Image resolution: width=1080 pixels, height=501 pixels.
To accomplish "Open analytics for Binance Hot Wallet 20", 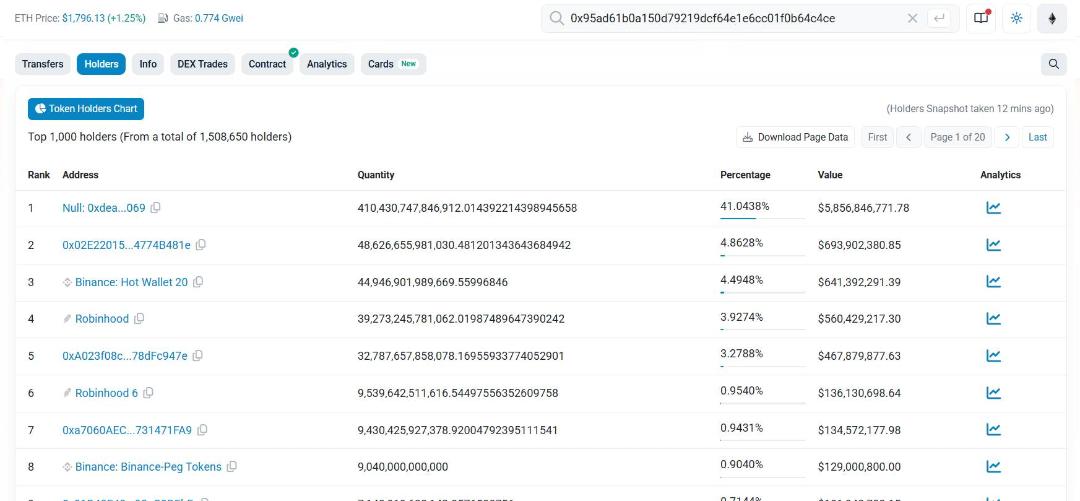I will (993, 281).
